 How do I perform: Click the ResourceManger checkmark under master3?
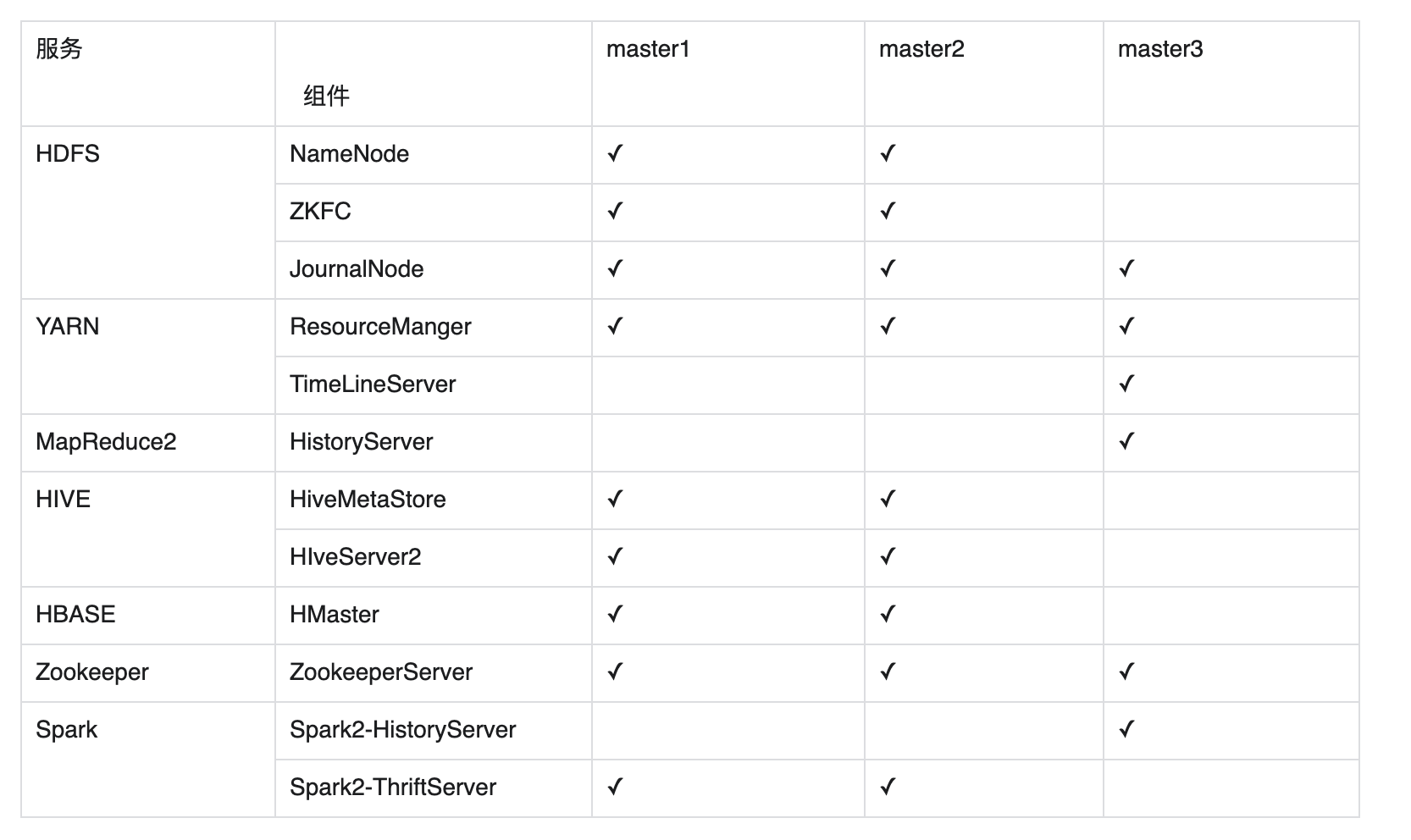point(1126,326)
